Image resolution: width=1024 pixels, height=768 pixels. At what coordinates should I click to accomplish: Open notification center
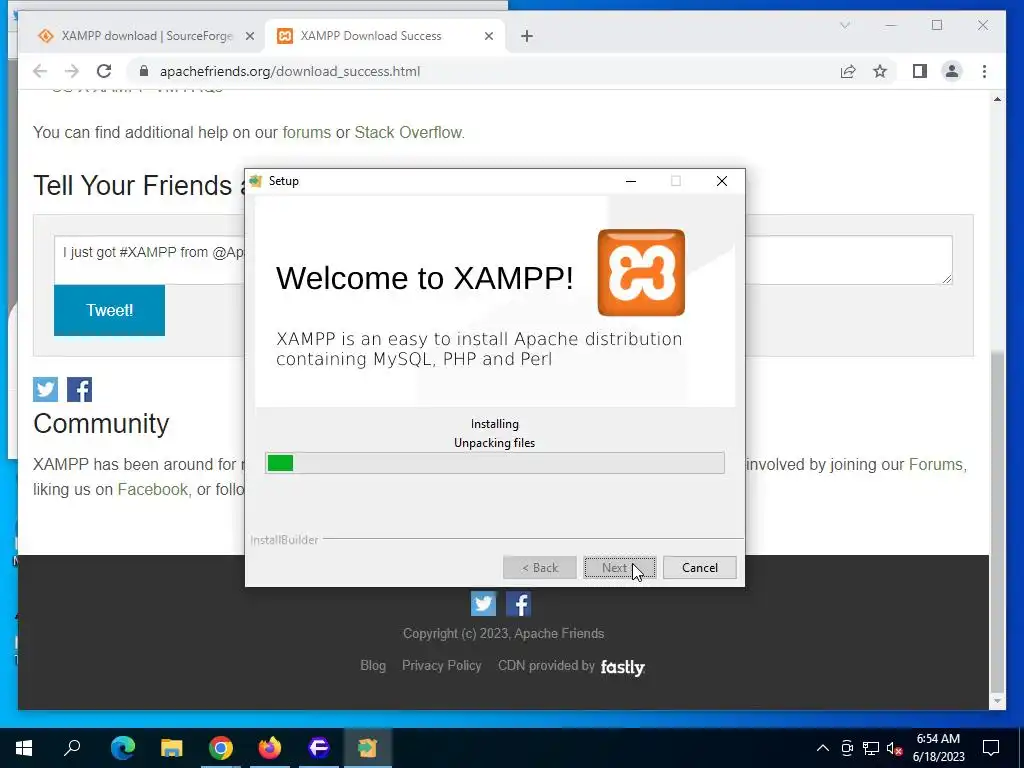(991, 748)
